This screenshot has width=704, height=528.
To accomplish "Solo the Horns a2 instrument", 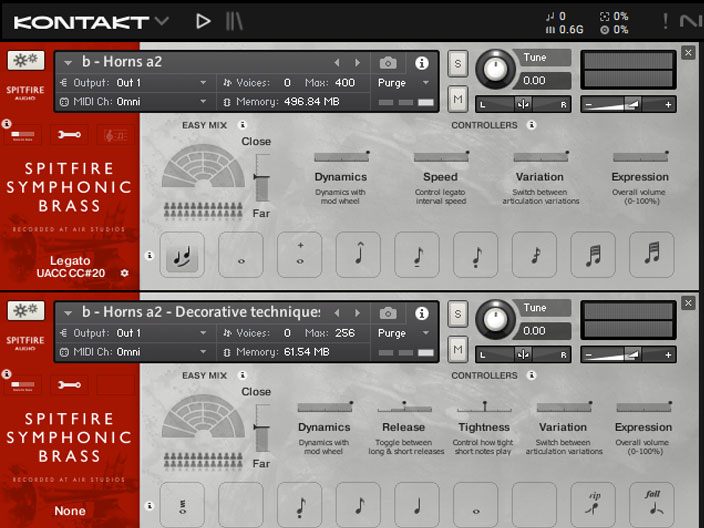I will [458, 63].
